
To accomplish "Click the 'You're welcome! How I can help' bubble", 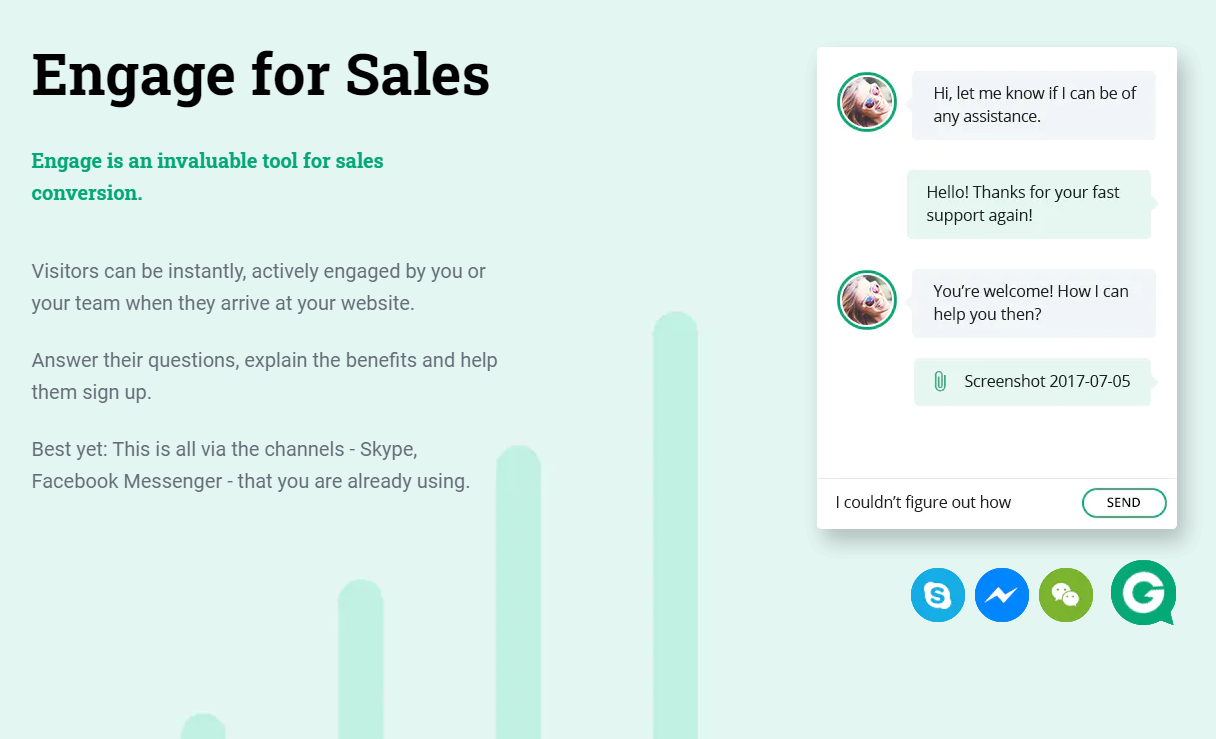I will pos(1034,303).
